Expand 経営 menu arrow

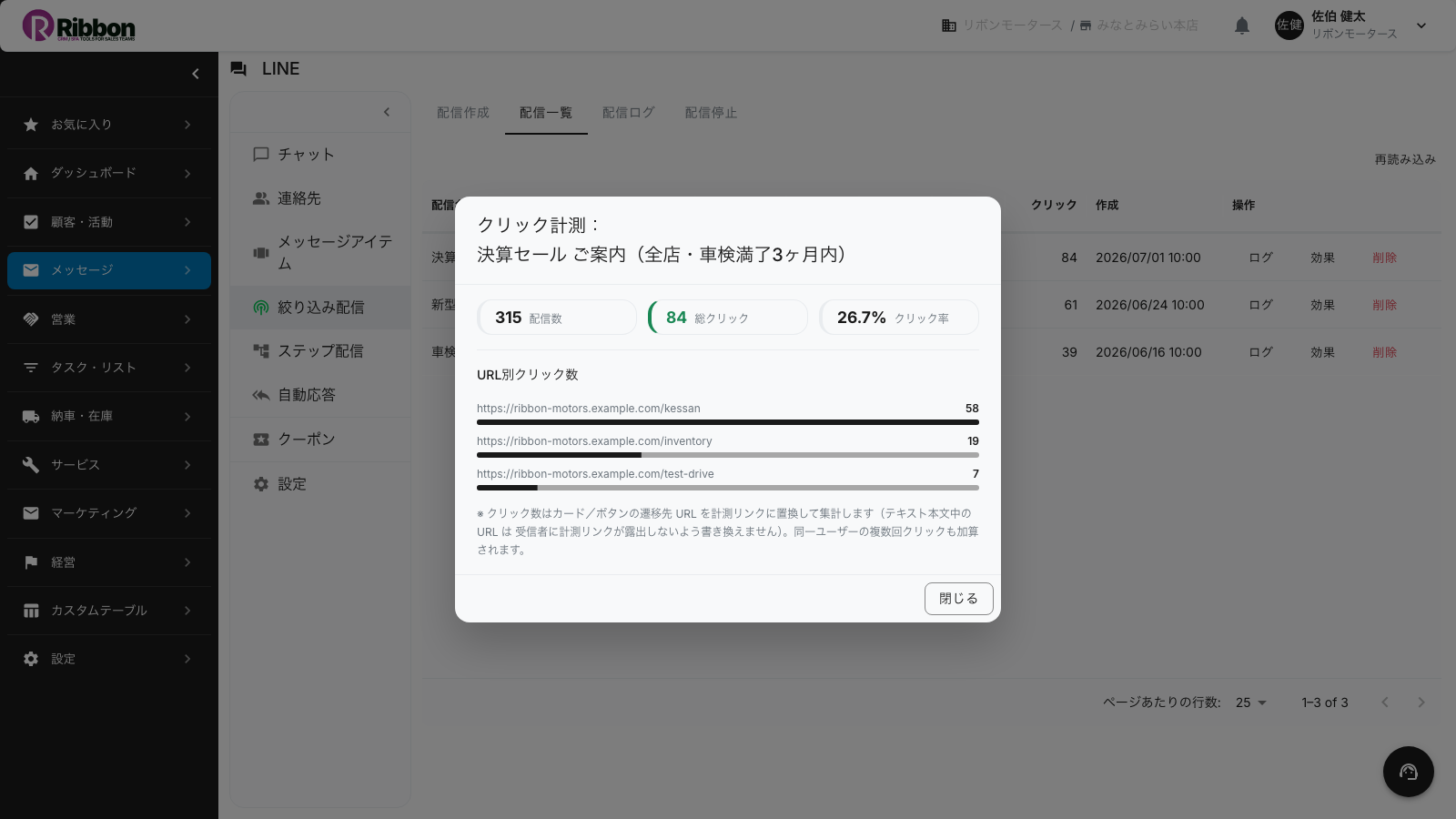tap(187, 562)
